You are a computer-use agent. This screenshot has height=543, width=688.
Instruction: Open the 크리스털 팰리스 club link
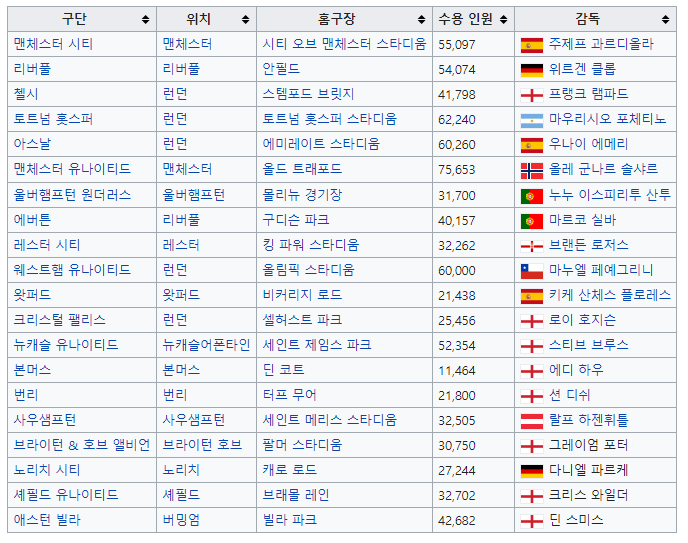[x=60, y=320]
